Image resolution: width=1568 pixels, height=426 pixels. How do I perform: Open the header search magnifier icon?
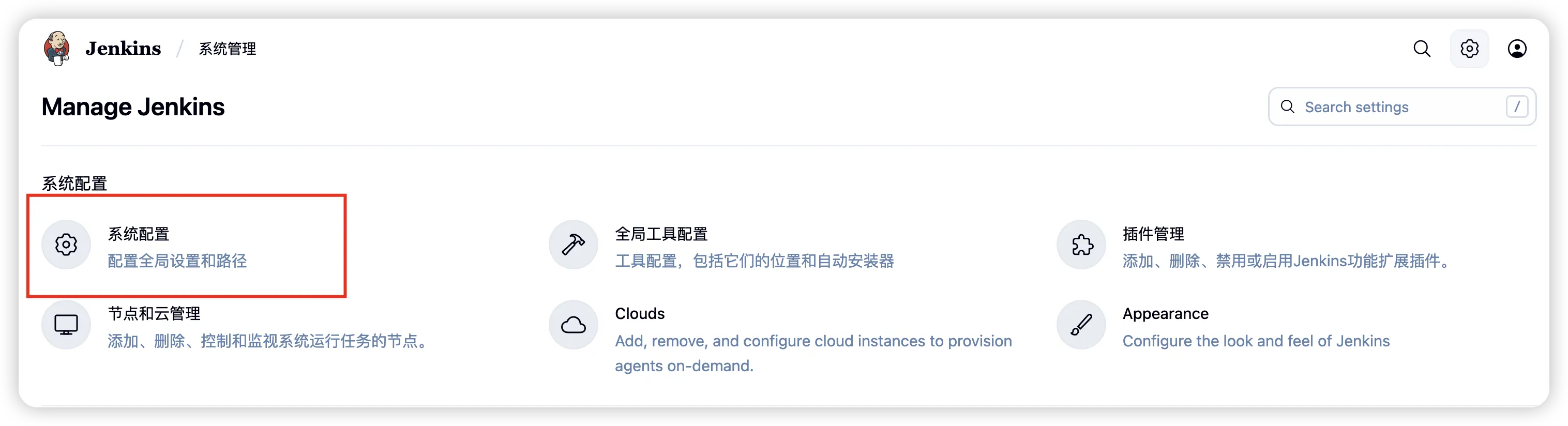pyautogui.click(x=1422, y=49)
